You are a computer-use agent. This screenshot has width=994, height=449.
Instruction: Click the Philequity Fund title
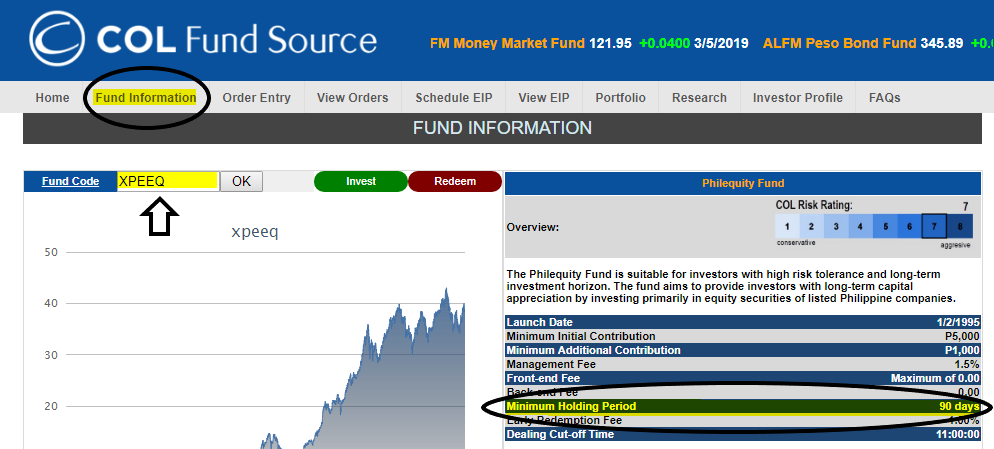coord(743,183)
